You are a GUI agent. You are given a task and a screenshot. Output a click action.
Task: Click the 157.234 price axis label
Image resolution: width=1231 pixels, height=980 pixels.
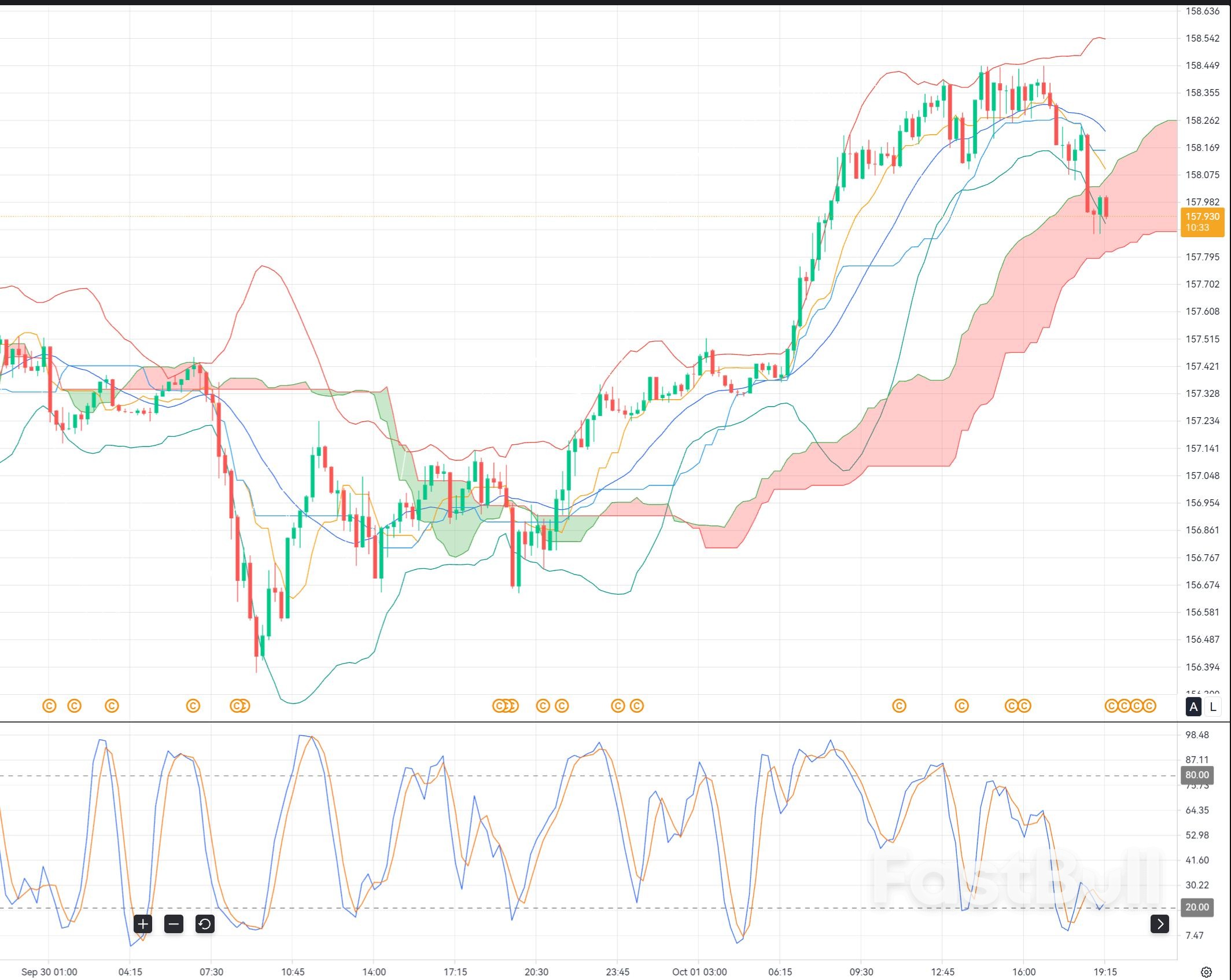point(1202,421)
